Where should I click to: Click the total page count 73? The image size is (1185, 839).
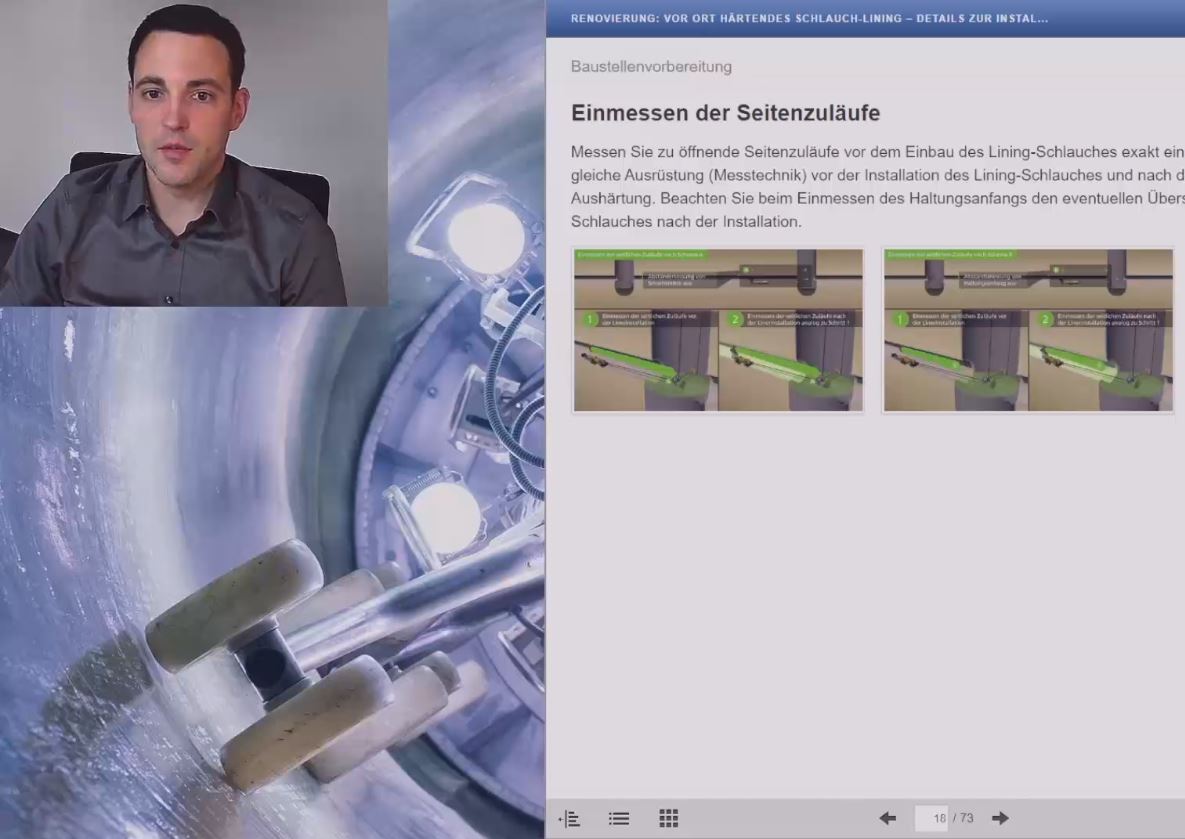click(x=966, y=819)
